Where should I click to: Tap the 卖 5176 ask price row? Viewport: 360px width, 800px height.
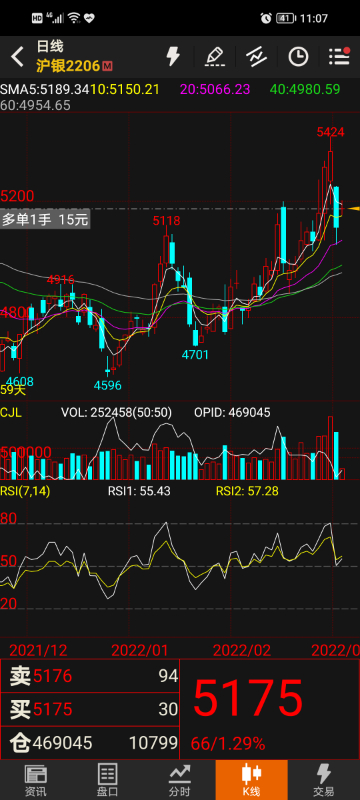point(90,676)
